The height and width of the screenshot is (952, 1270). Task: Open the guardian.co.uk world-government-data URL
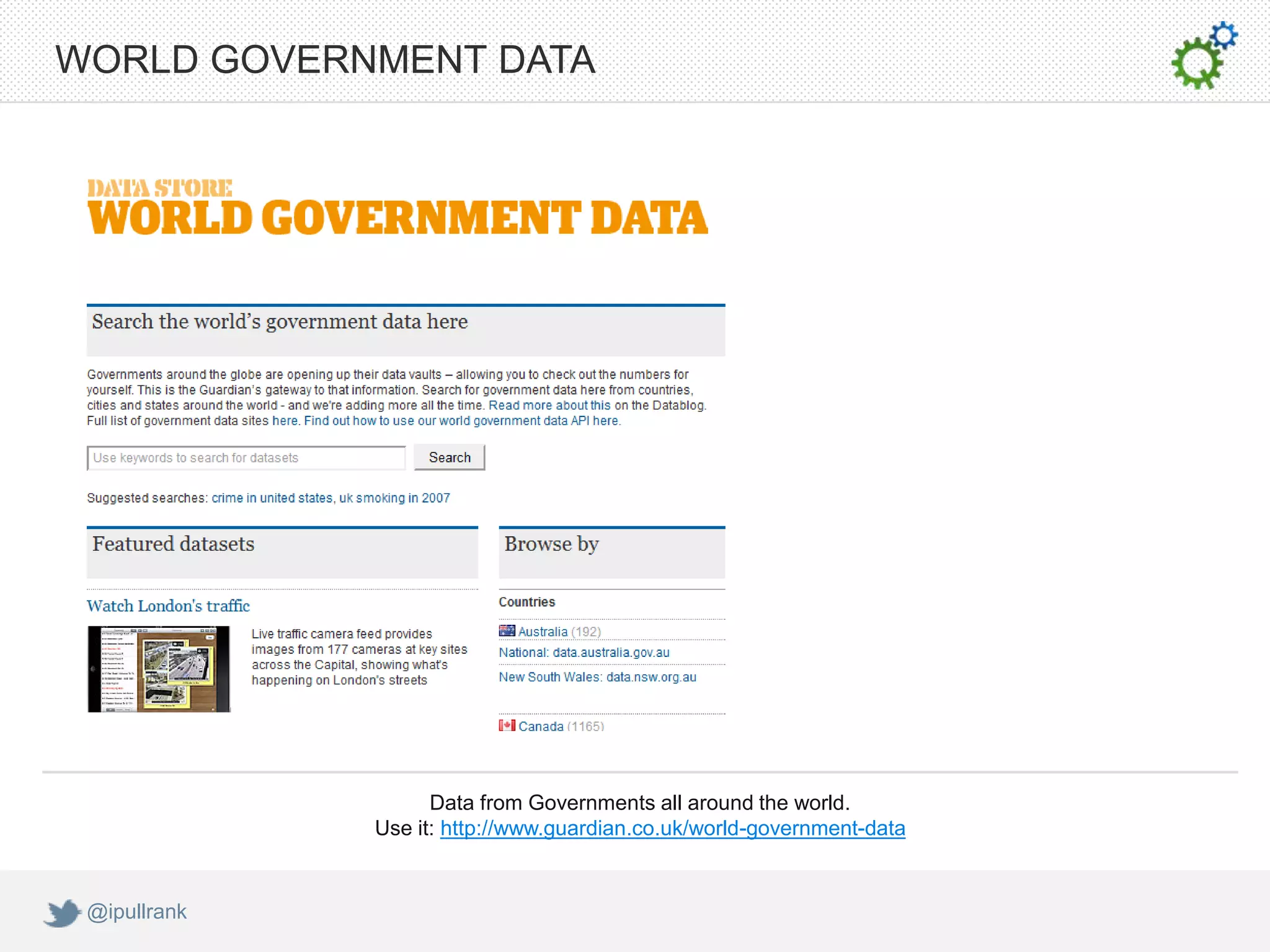tap(673, 828)
